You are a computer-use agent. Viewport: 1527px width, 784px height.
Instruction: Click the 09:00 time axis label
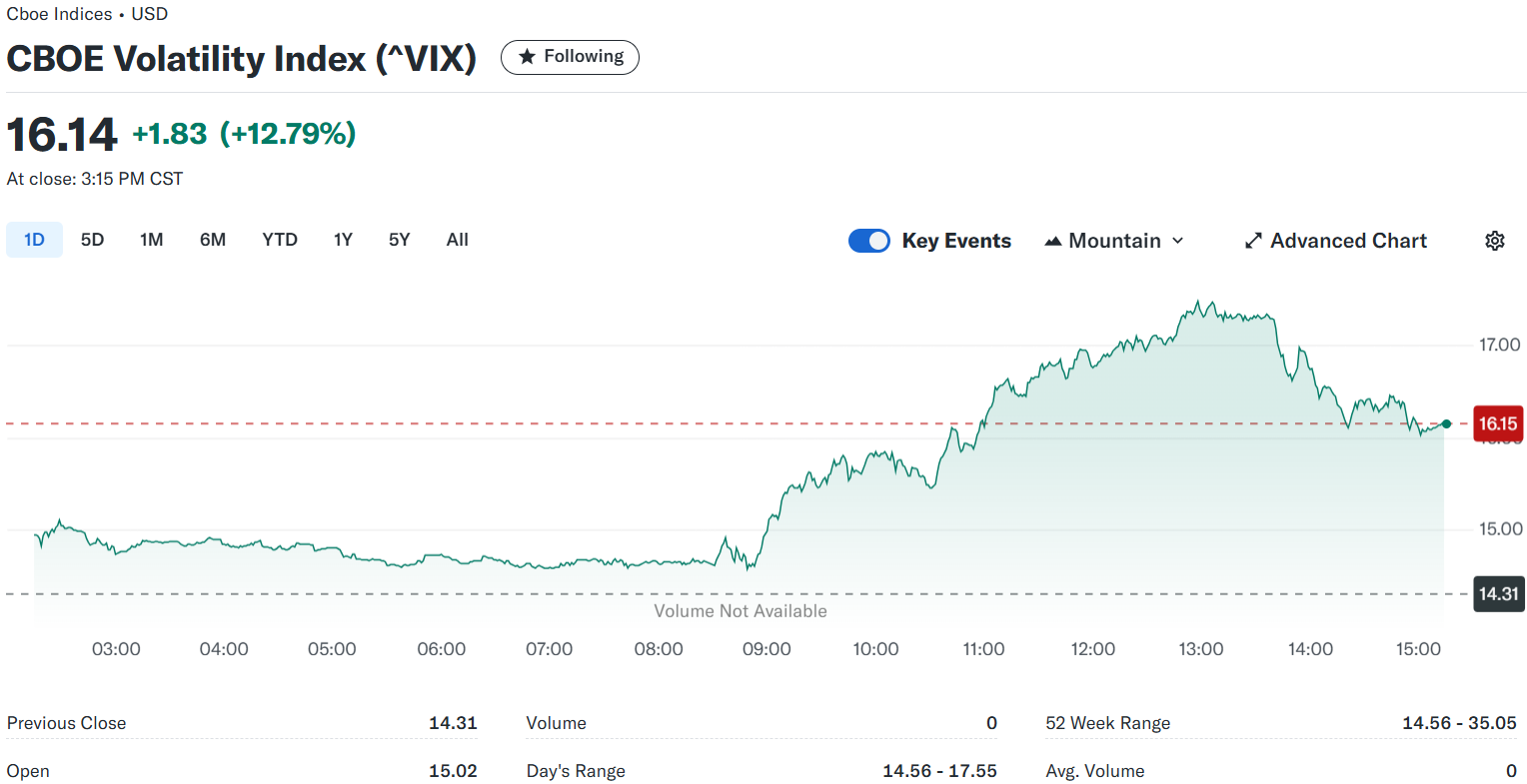(x=766, y=649)
